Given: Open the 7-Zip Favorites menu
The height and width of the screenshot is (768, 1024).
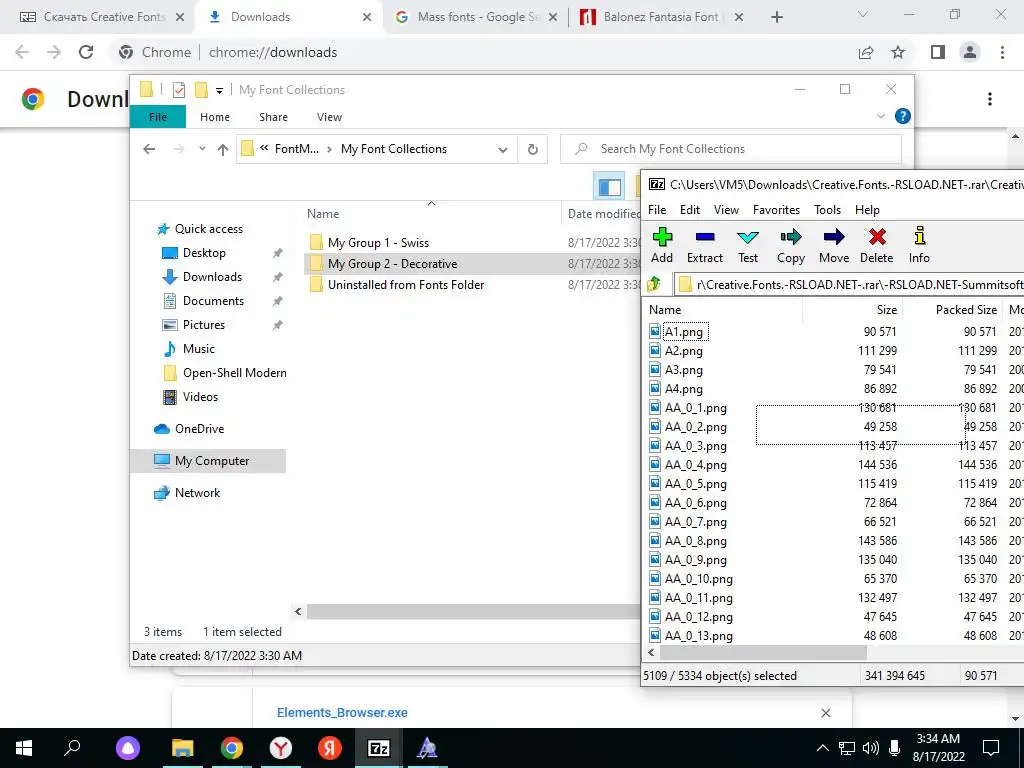Looking at the screenshot, I should (776, 210).
